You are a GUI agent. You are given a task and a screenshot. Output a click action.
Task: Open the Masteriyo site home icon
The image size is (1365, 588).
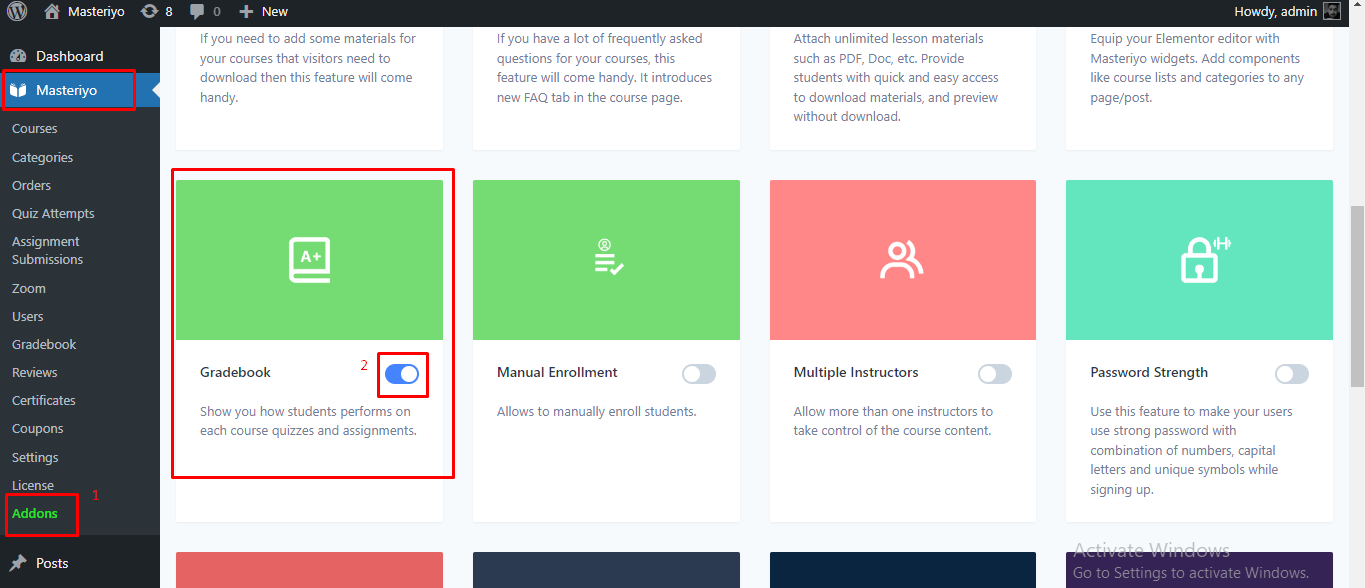(x=52, y=11)
